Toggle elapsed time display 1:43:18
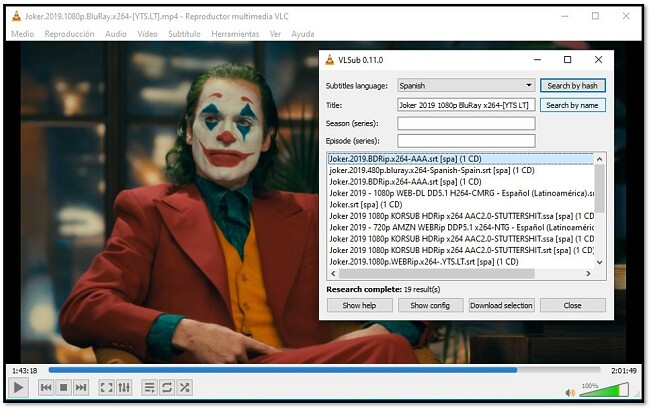Screen dimensions: 650x408 point(24,371)
